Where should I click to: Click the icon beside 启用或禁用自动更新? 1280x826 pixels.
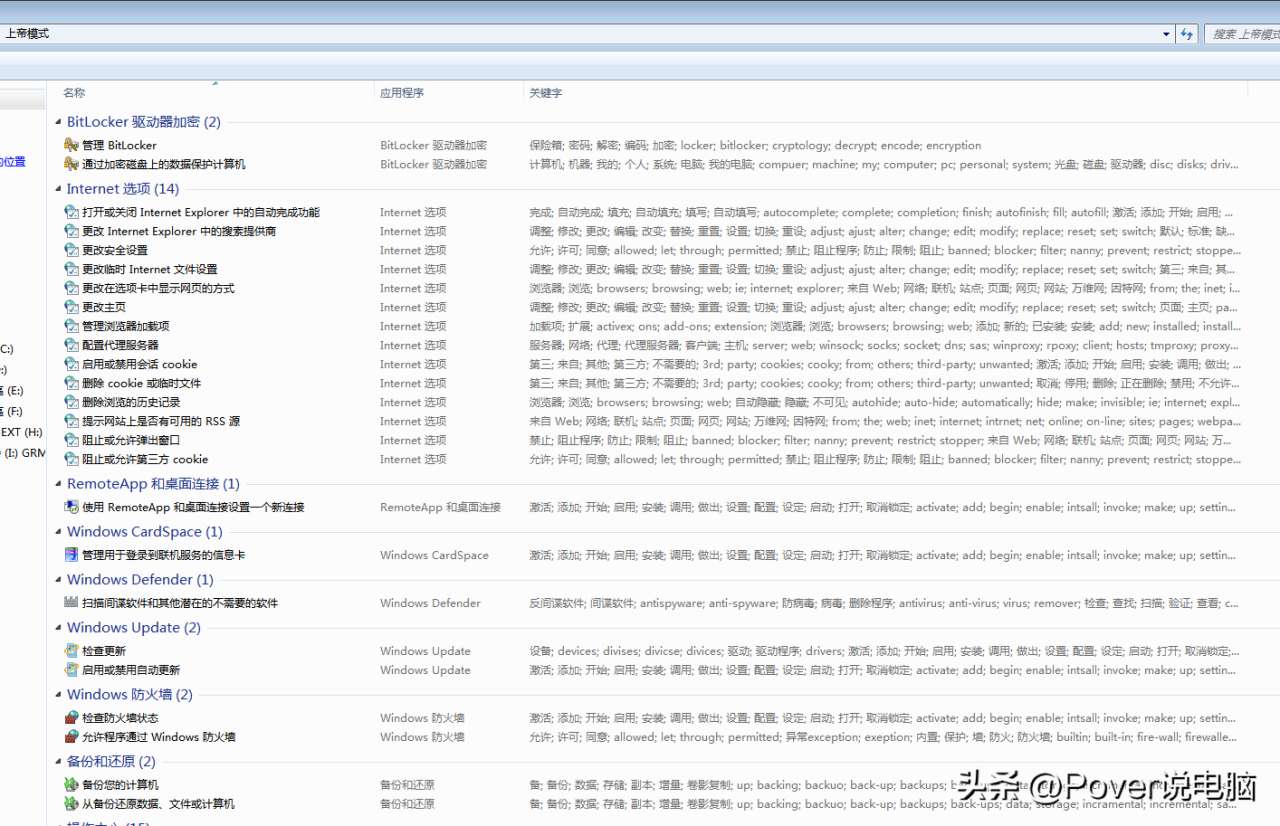[x=71, y=670]
